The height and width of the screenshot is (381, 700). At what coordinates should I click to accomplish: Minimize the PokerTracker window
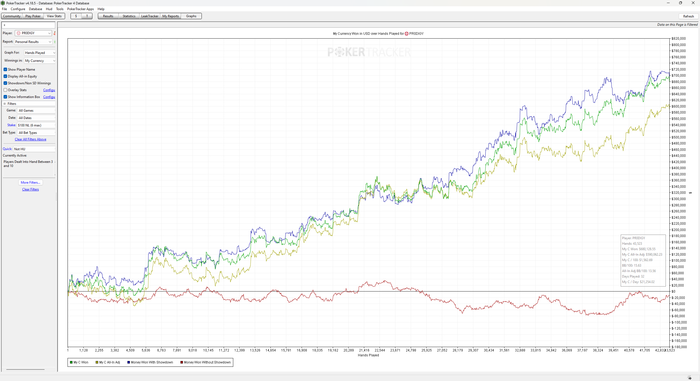click(668, 3)
